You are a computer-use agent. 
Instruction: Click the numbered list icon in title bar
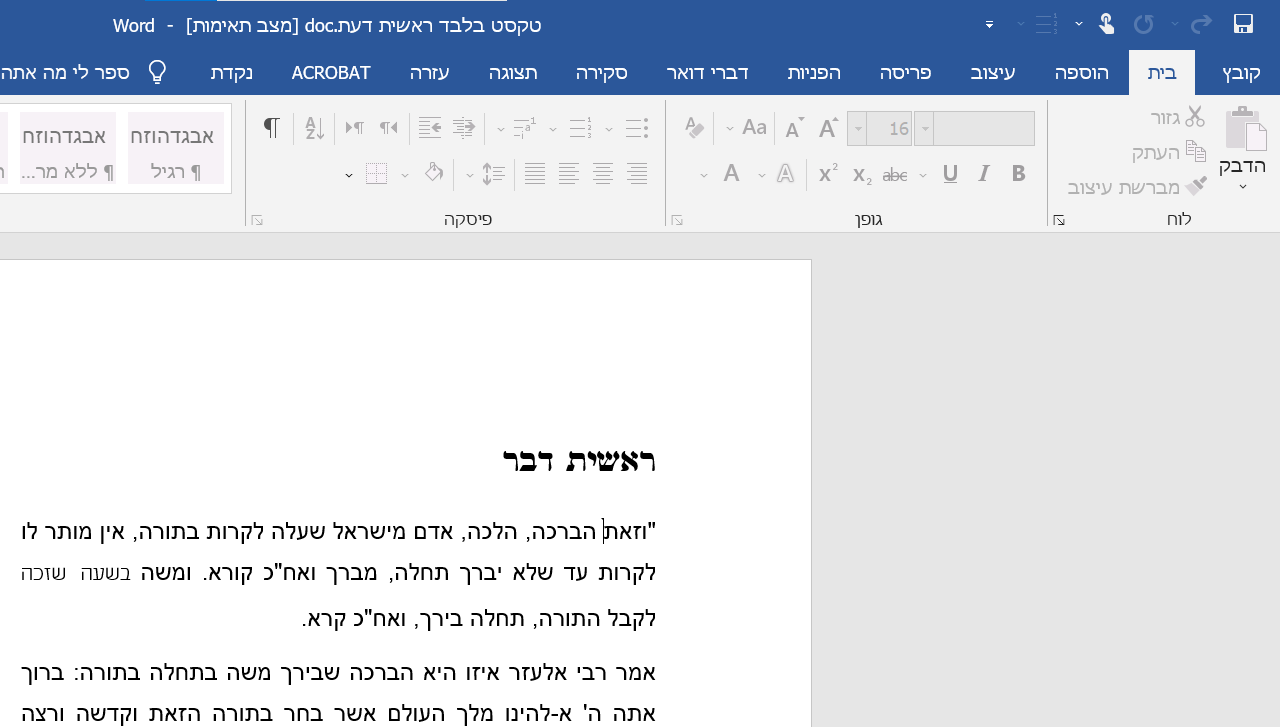pos(1047,24)
